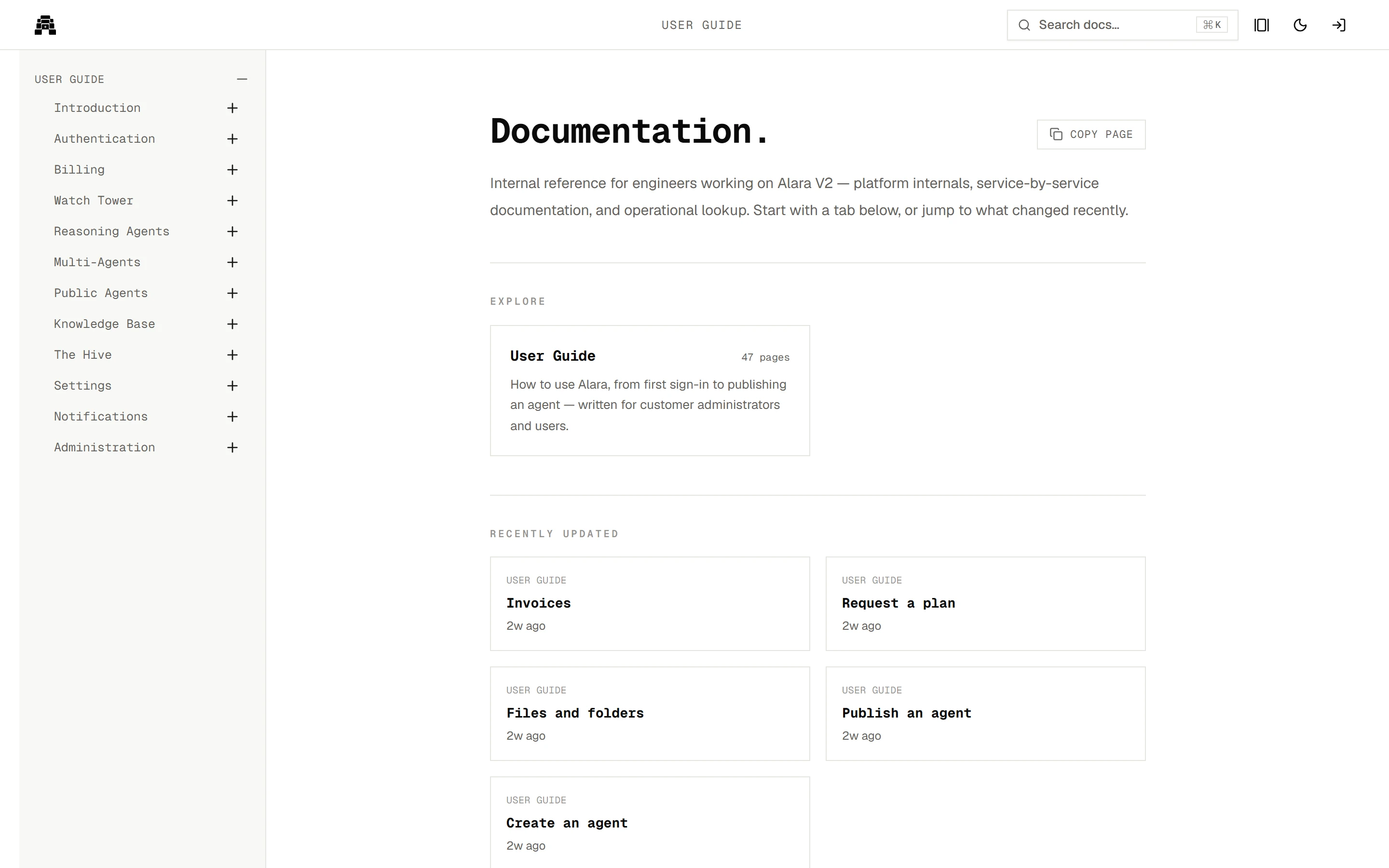Open the Files and folders card
The height and width of the screenshot is (868, 1389).
click(x=650, y=714)
